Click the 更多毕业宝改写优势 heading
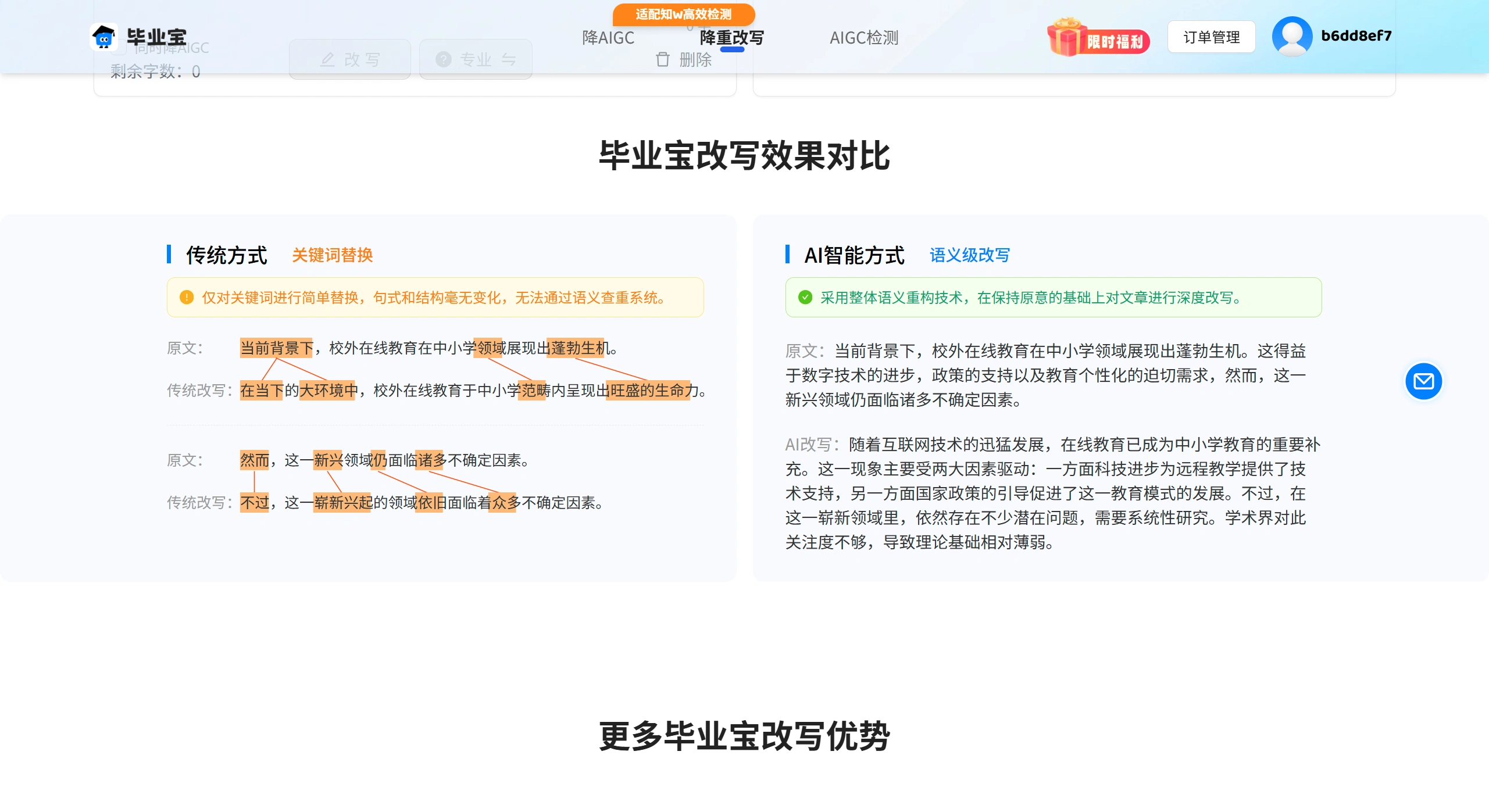 point(744,736)
